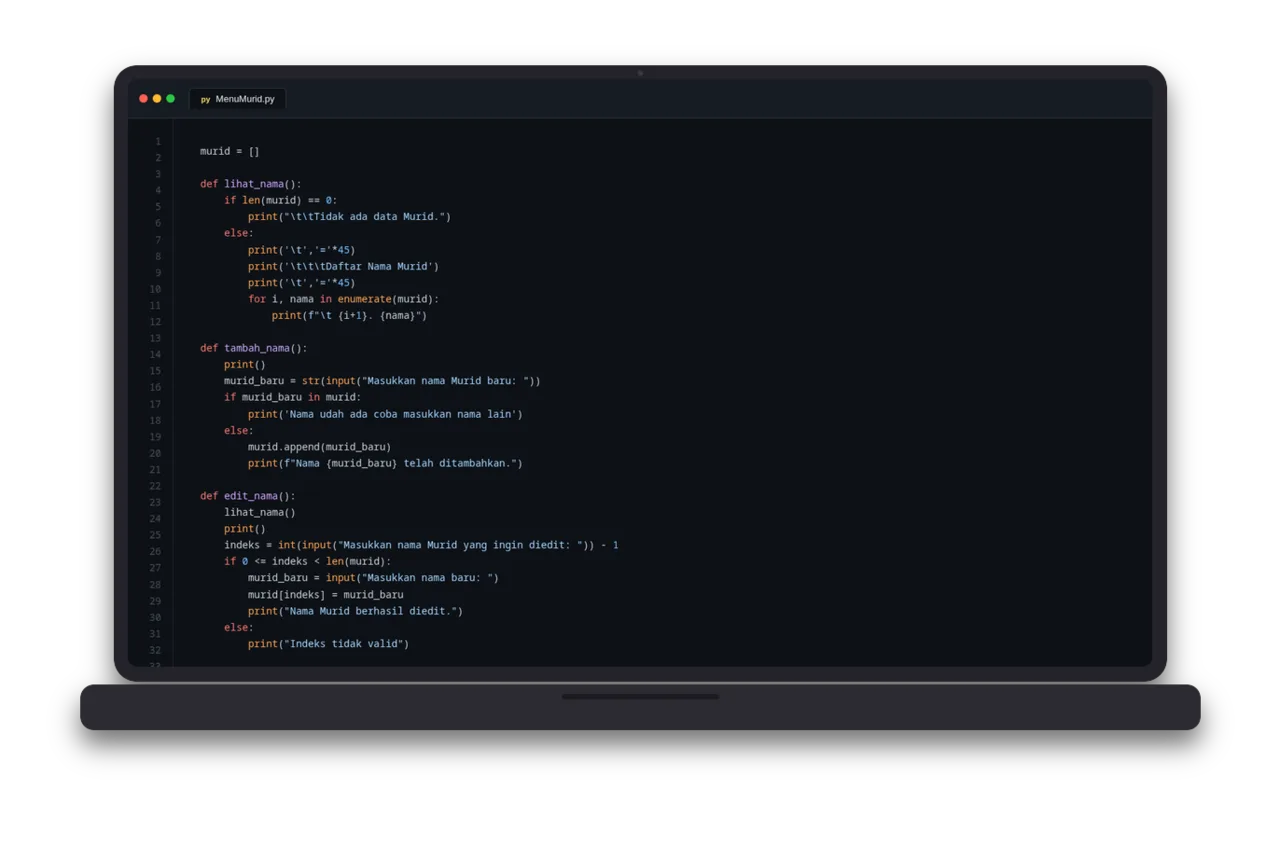This screenshot has height=843, width=1280.
Task: Click the 'Indeks tidak valid' print line
Action: coord(328,644)
